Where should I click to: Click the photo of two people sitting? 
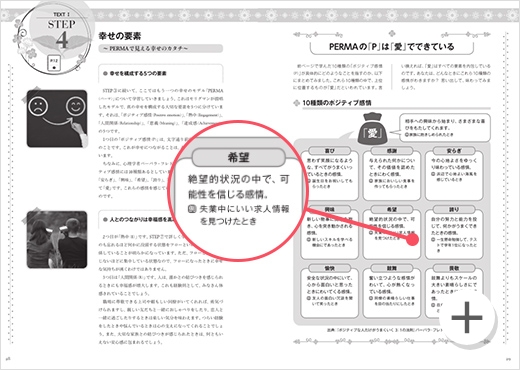57,240
